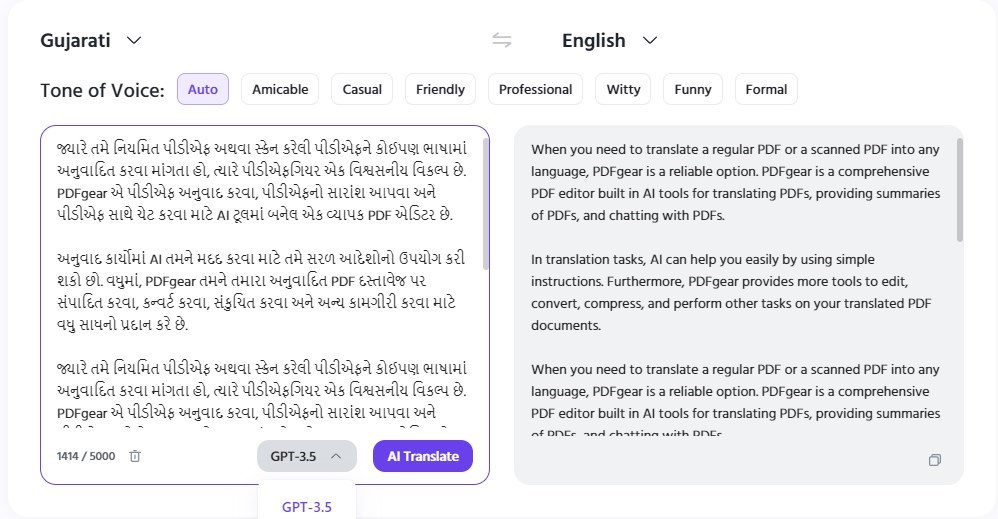This screenshot has height=519, width=998.
Task: Collapse the GPT-3.5 model selector
Action: pos(307,456)
